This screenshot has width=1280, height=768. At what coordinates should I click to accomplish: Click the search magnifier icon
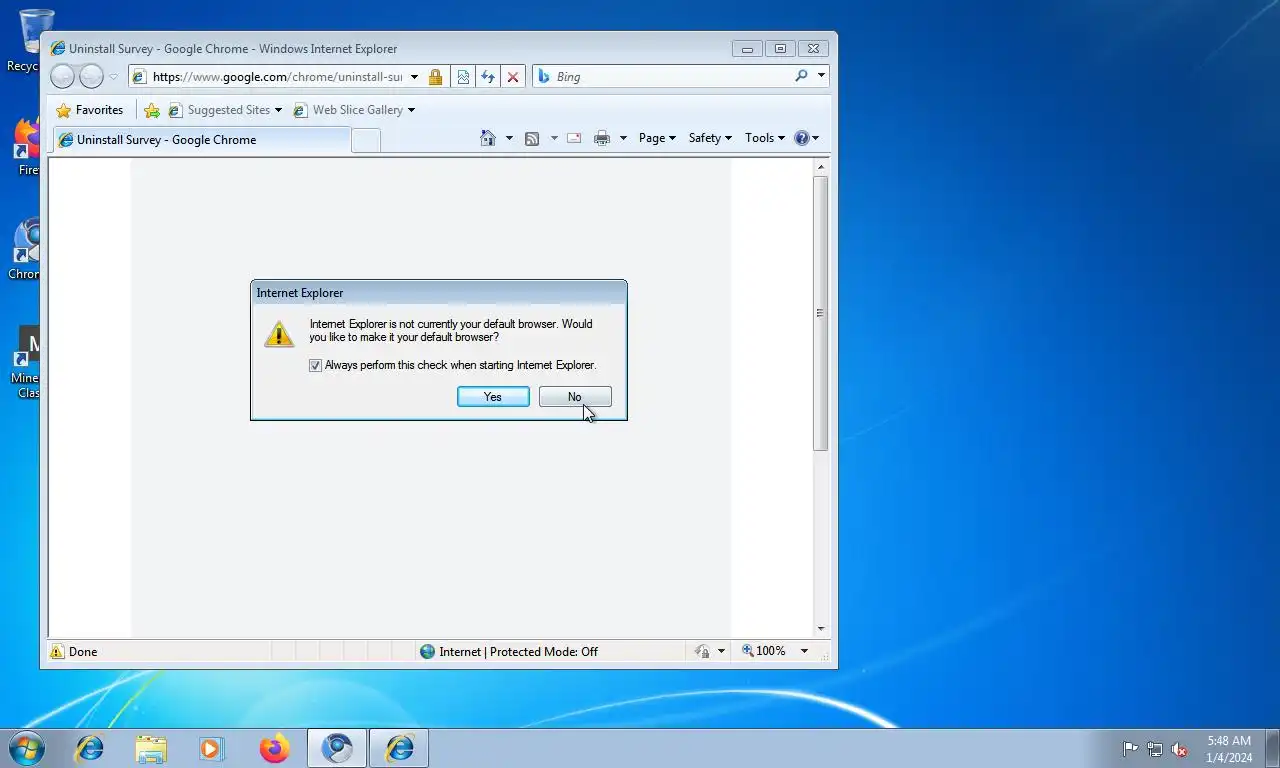801,76
